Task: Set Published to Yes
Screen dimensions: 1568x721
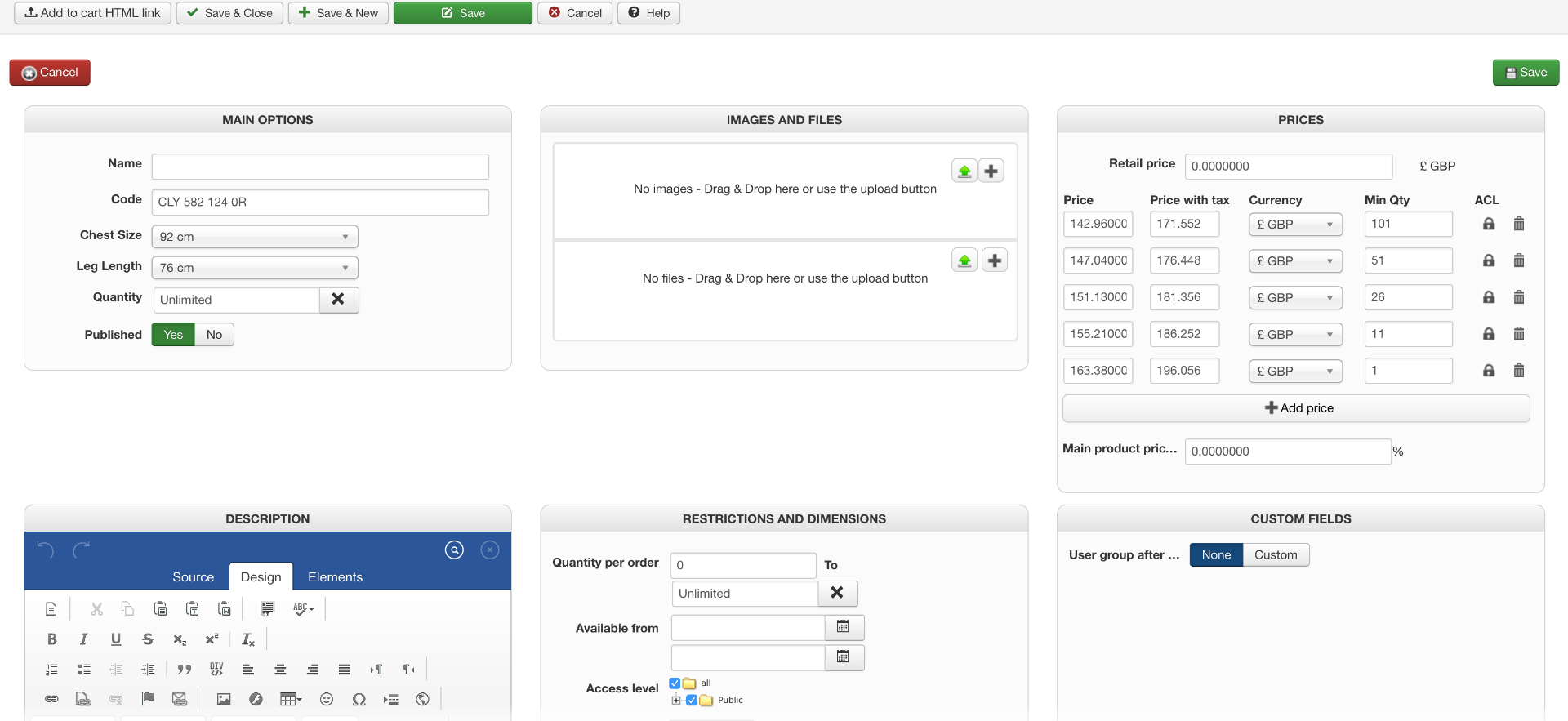Action: (x=173, y=335)
